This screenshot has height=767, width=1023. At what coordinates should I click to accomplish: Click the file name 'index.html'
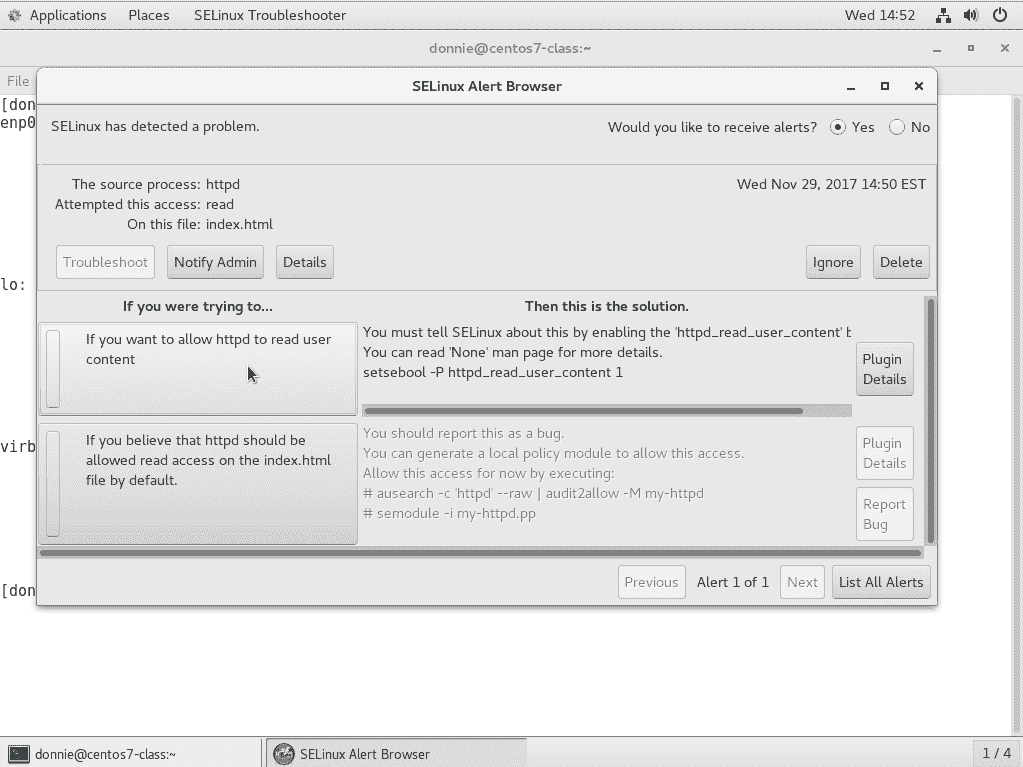click(239, 224)
